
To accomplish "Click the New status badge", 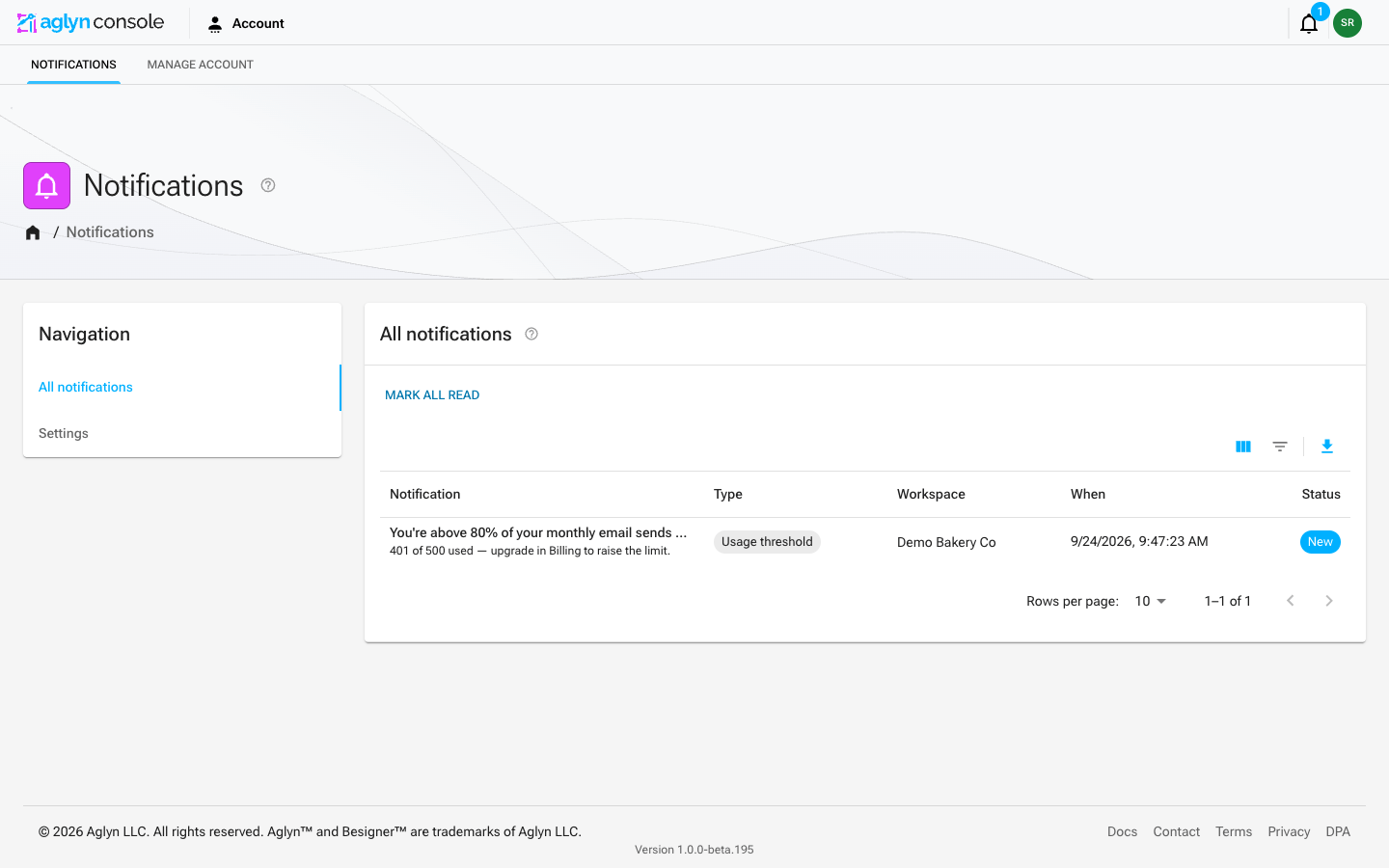I will click(1321, 542).
